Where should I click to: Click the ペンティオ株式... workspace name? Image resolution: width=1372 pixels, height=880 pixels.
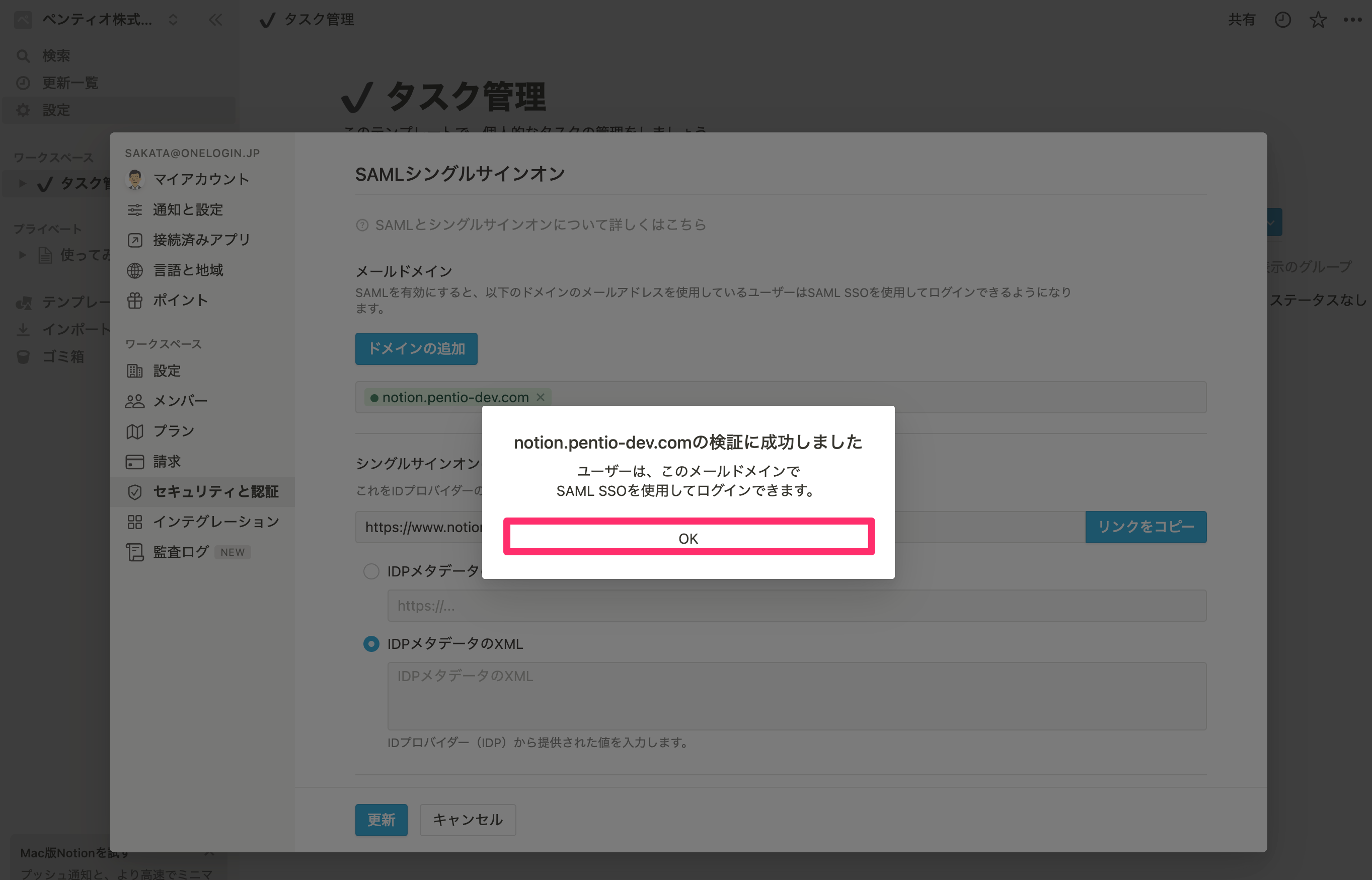[x=97, y=20]
